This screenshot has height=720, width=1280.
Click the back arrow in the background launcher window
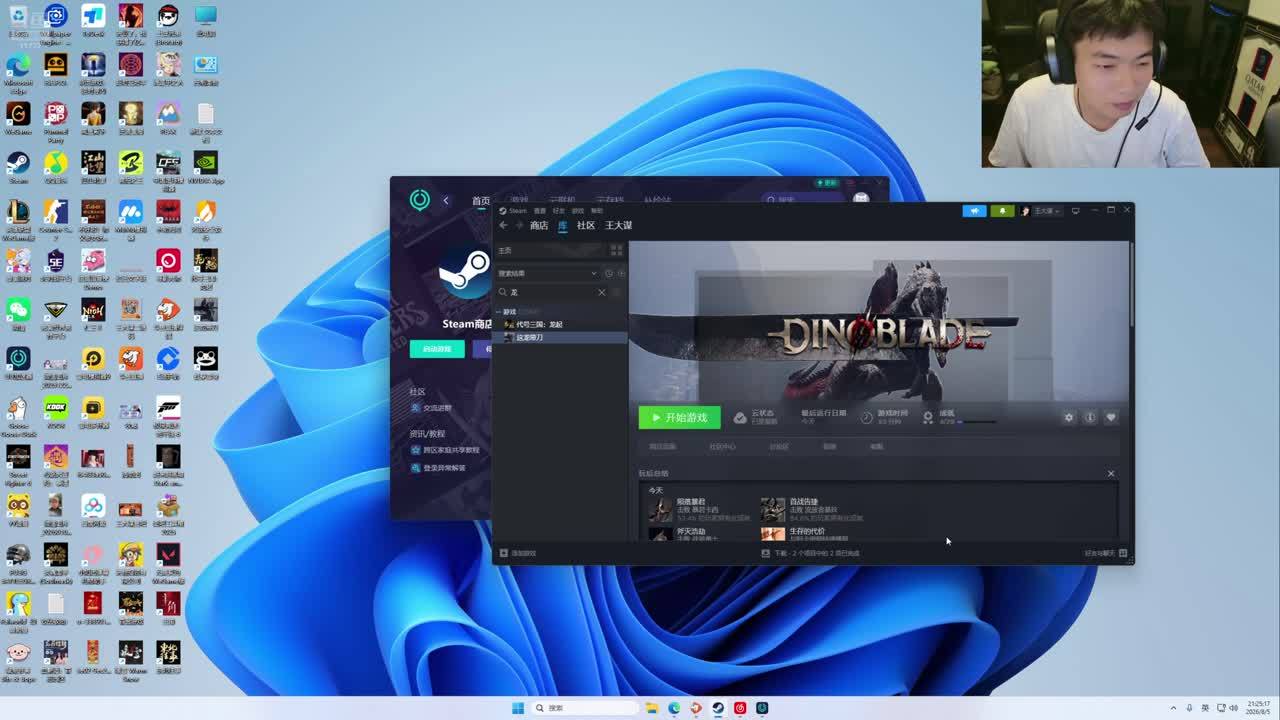point(446,200)
